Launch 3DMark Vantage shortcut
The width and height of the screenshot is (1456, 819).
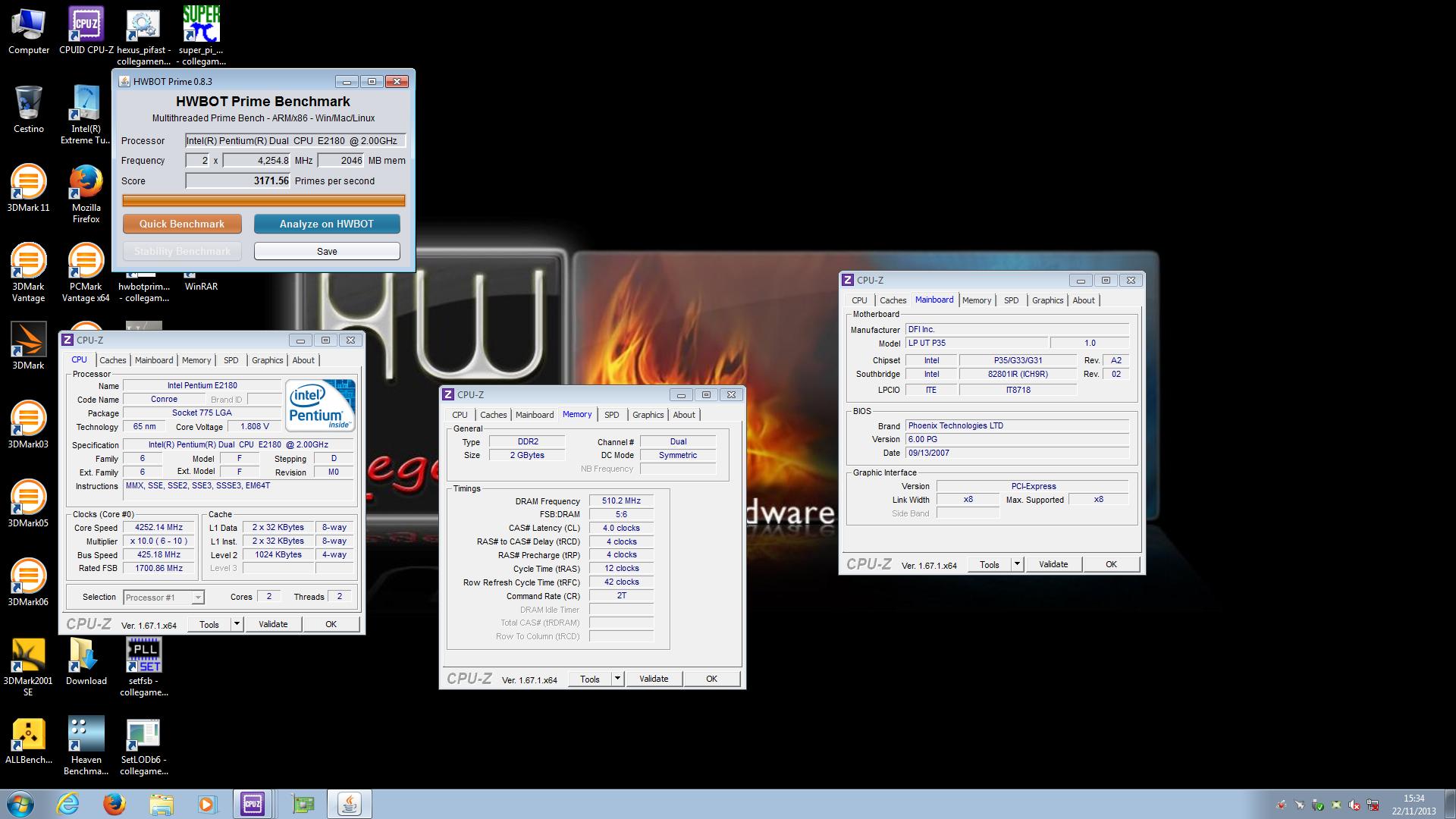[x=29, y=273]
